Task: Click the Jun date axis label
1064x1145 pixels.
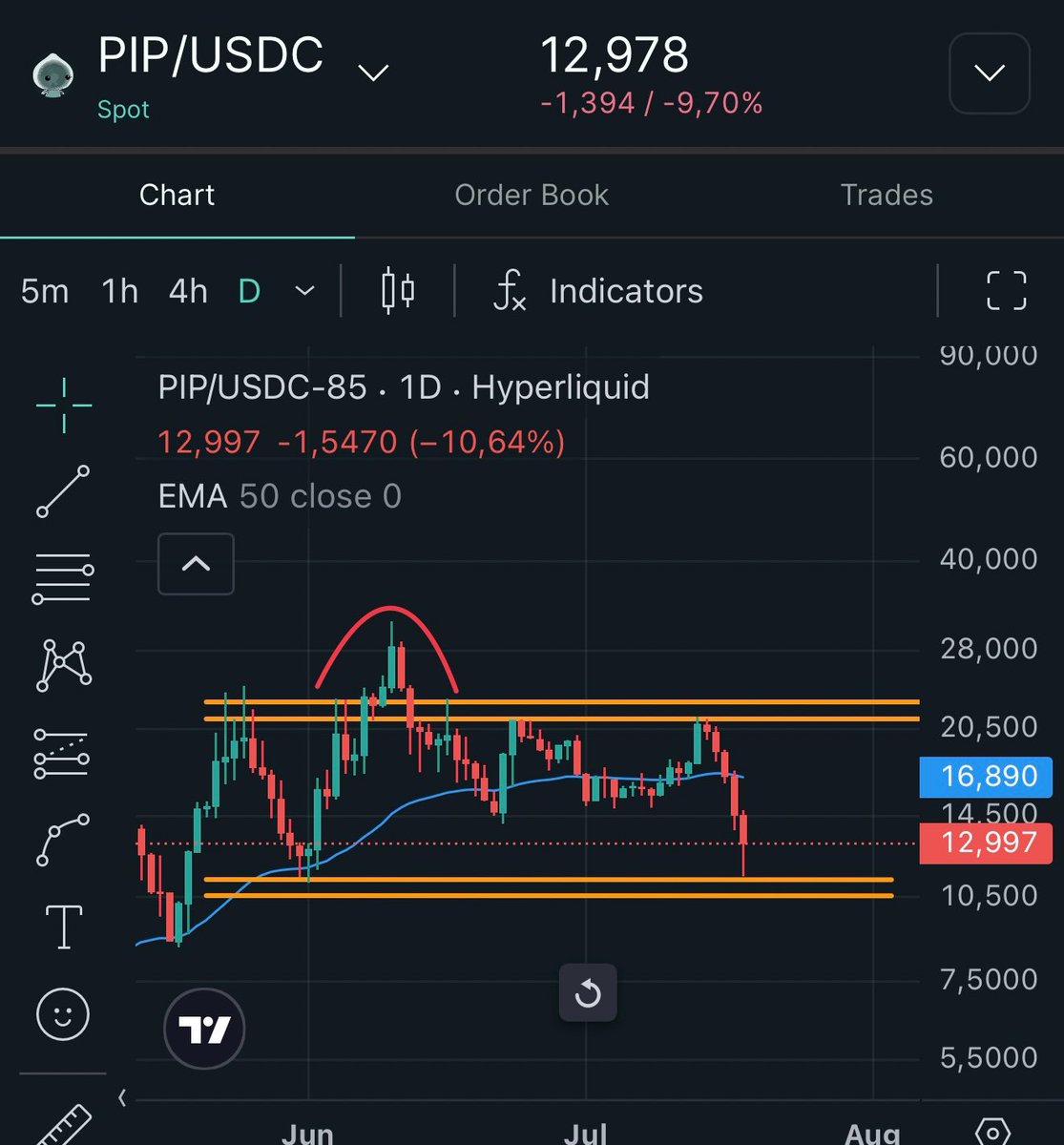Action: coord(307,1134)
